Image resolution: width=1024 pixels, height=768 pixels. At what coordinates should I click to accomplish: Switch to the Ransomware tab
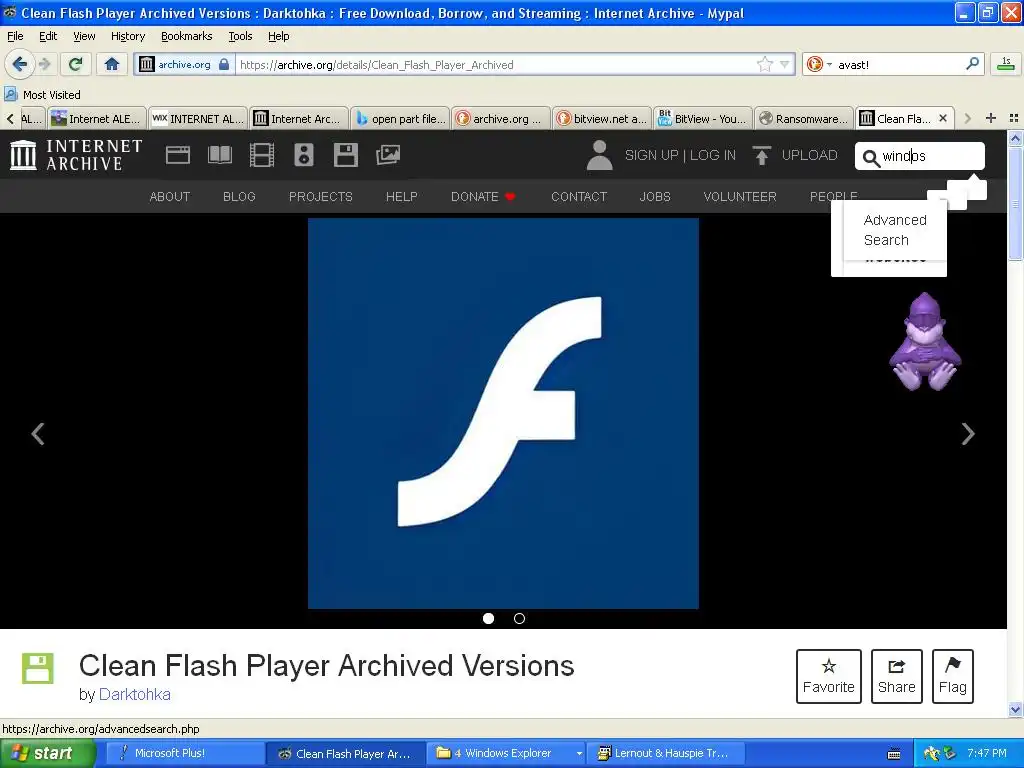pyautogui.click(x=804, y=118)
